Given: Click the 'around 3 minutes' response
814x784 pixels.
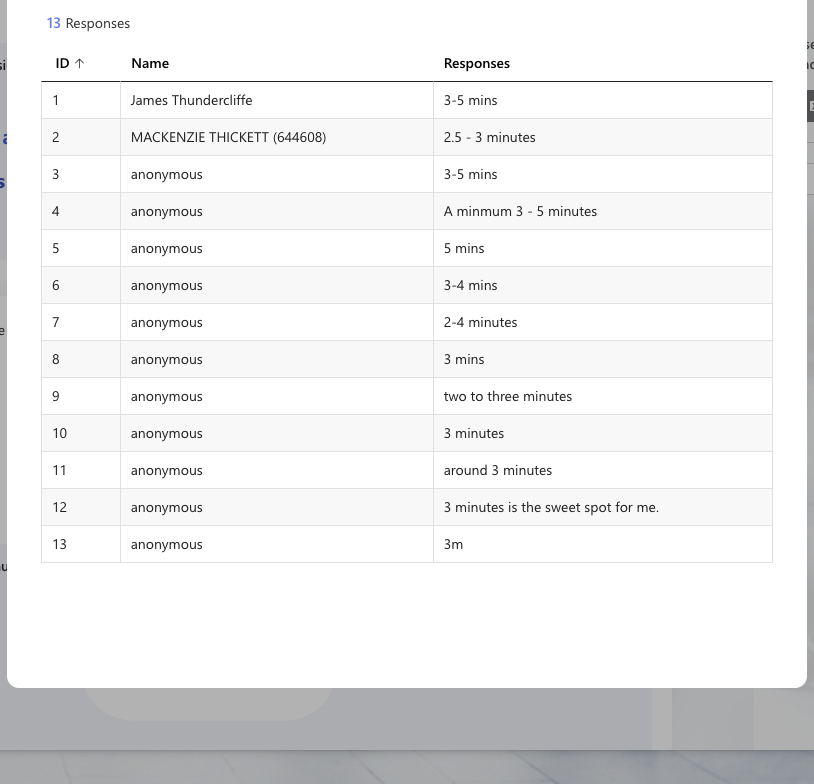Looking at the screenshot, I should pyautogui.click(x=498, y=470).
